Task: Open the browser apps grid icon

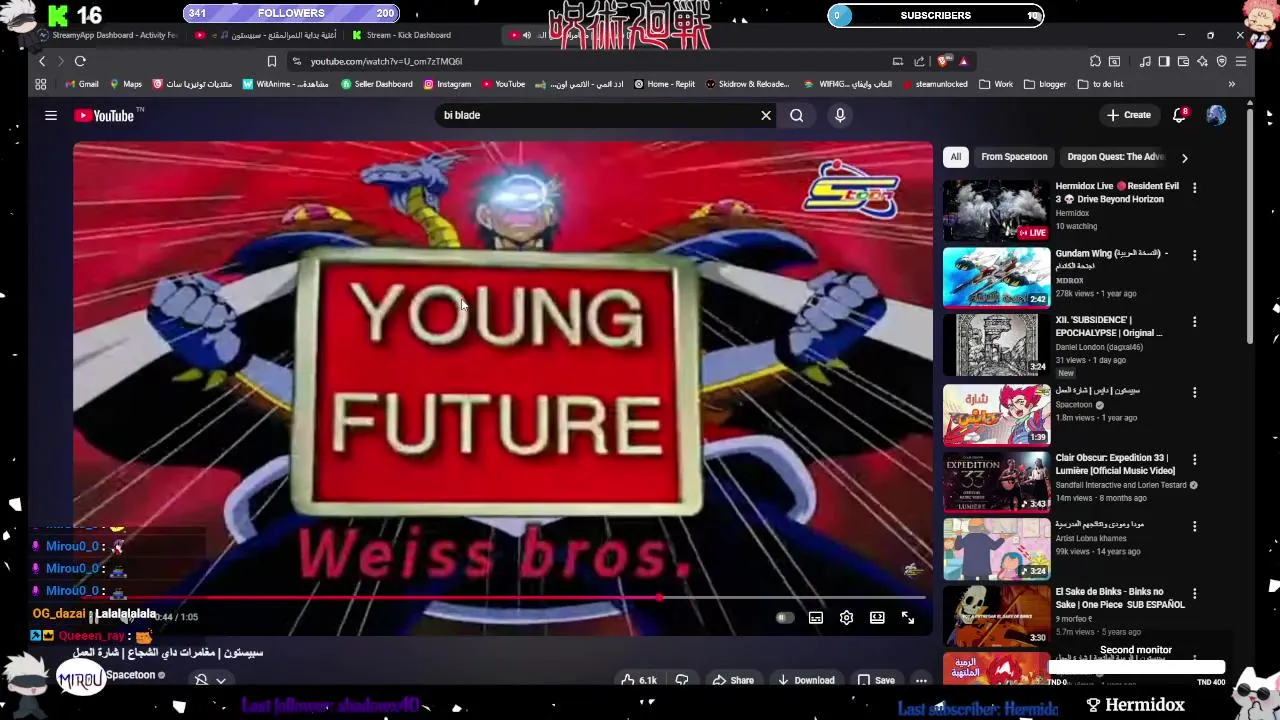Action: [41, 84]
